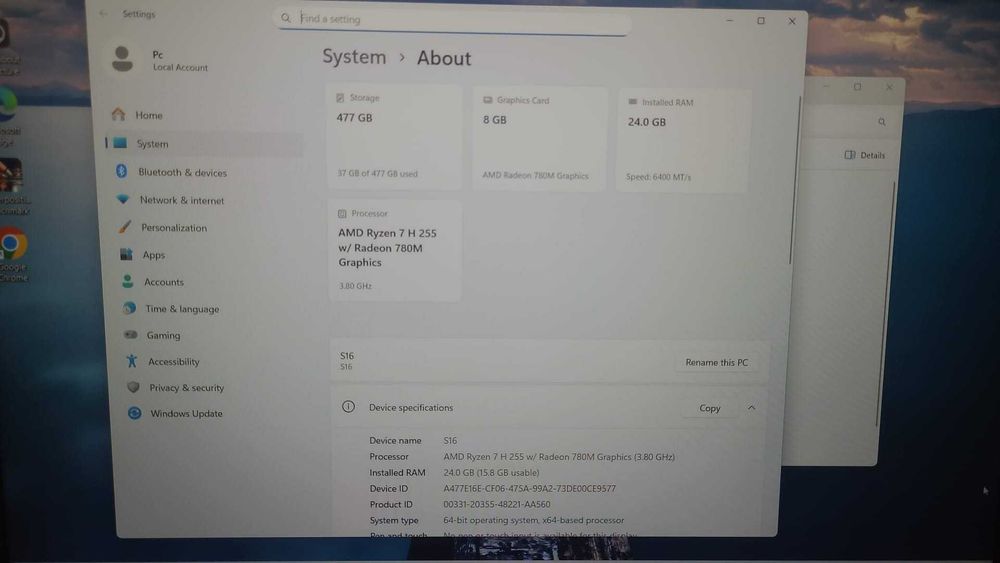Click the Installed RAM 15.8 GB usable value
Screen dimensions: 1000x563
491,472
